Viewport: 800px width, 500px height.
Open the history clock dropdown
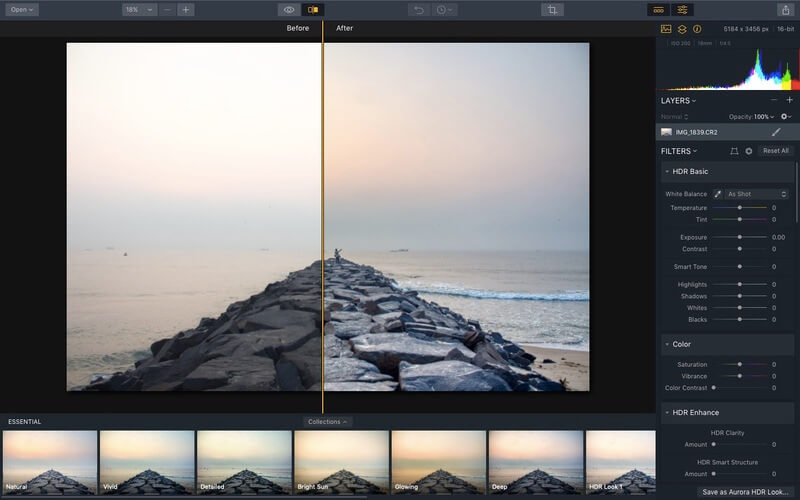(x=444, y=10)
